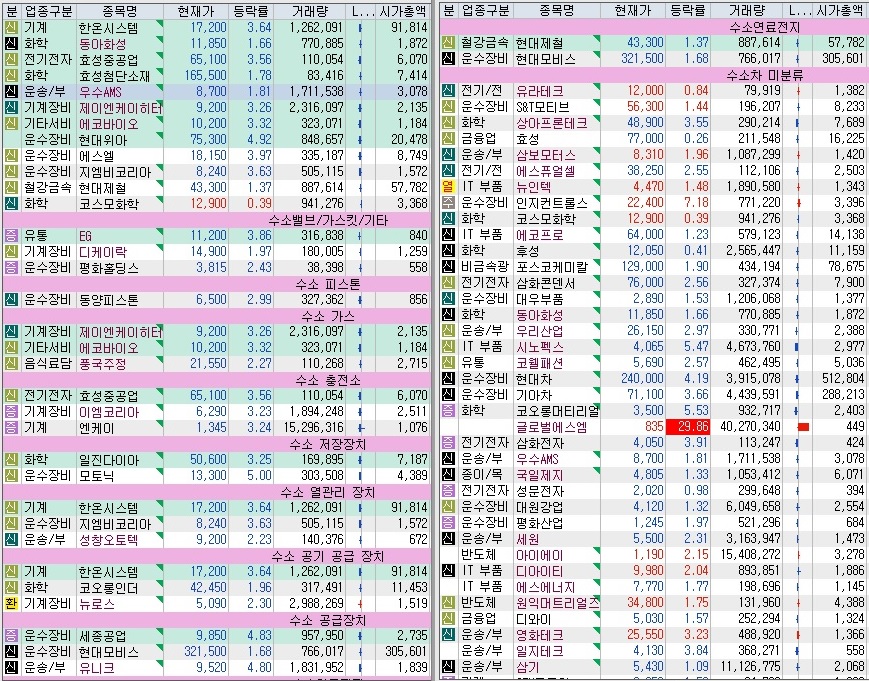This screenshot has width=869, height=681.
Task: Click the 증 badge in the EG row
Action: click(x=11, y=235)
